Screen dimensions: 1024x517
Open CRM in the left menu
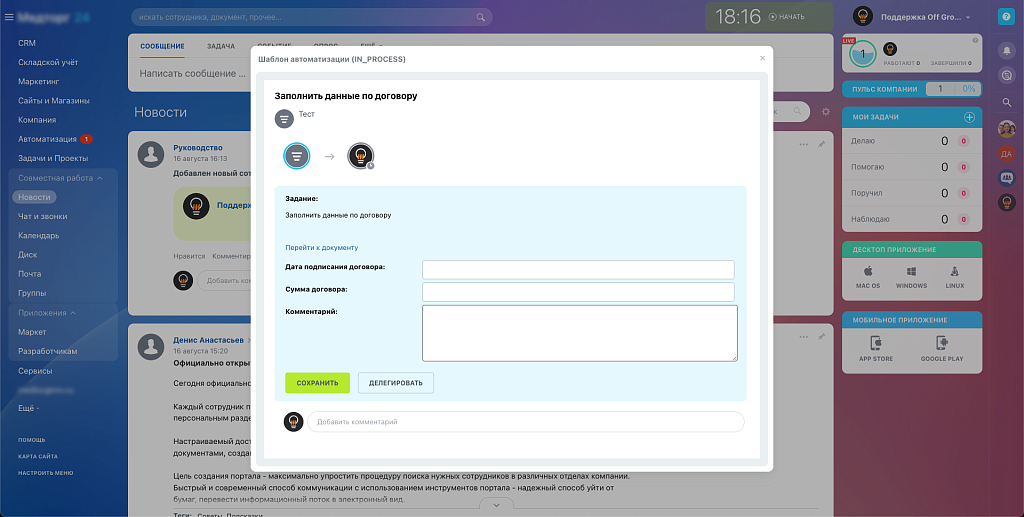point(27,43)
